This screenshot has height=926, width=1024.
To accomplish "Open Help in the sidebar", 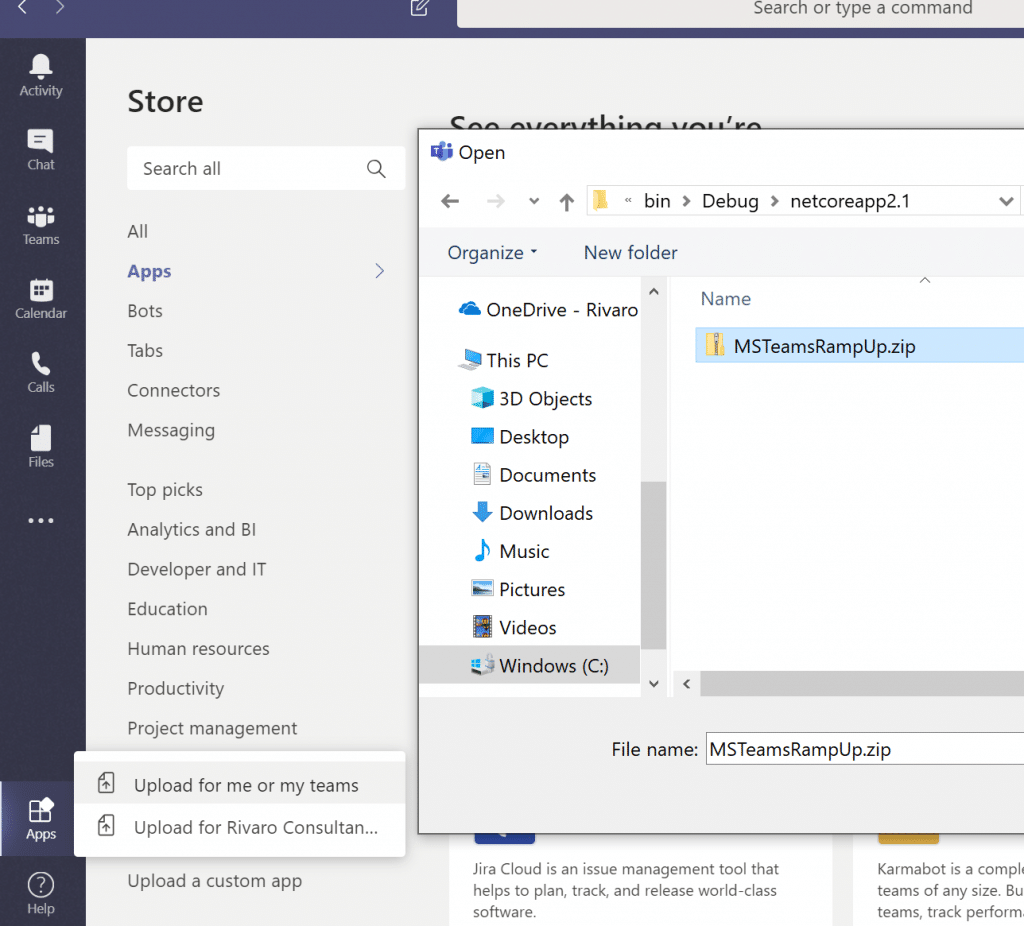I will click(40, 893).
